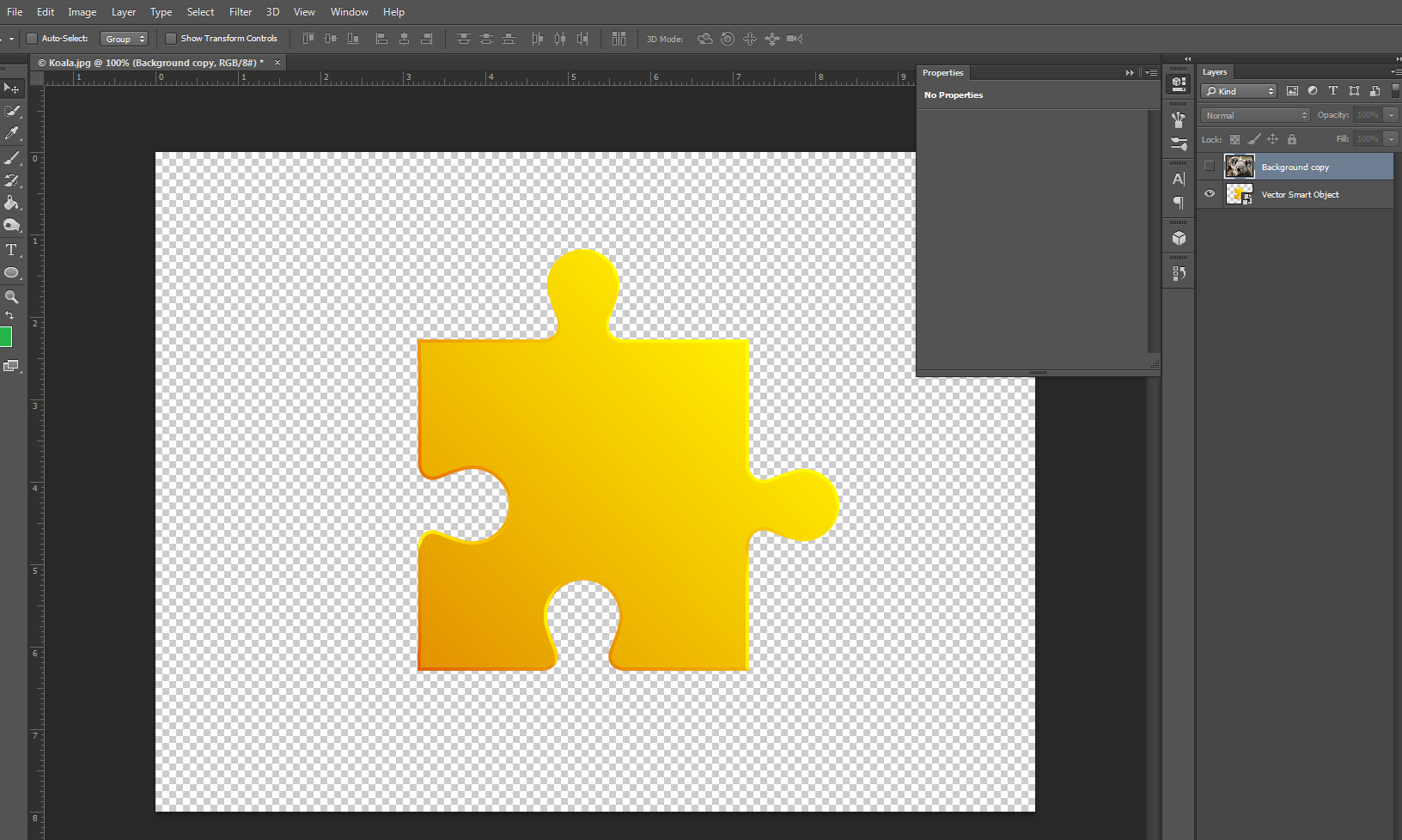Click the foreground color swatch
Viewport: 1402px width, 840px height.
coord(6,336)
